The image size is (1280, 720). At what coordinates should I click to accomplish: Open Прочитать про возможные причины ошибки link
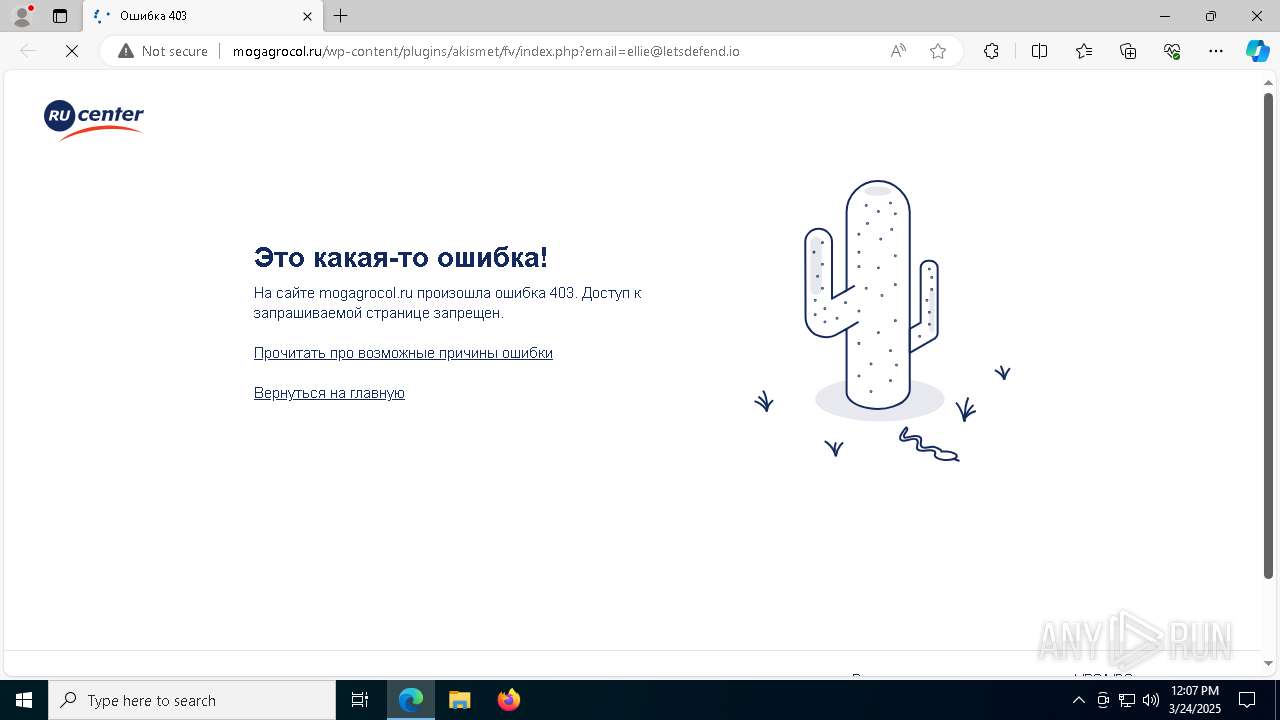click(403, 353)
